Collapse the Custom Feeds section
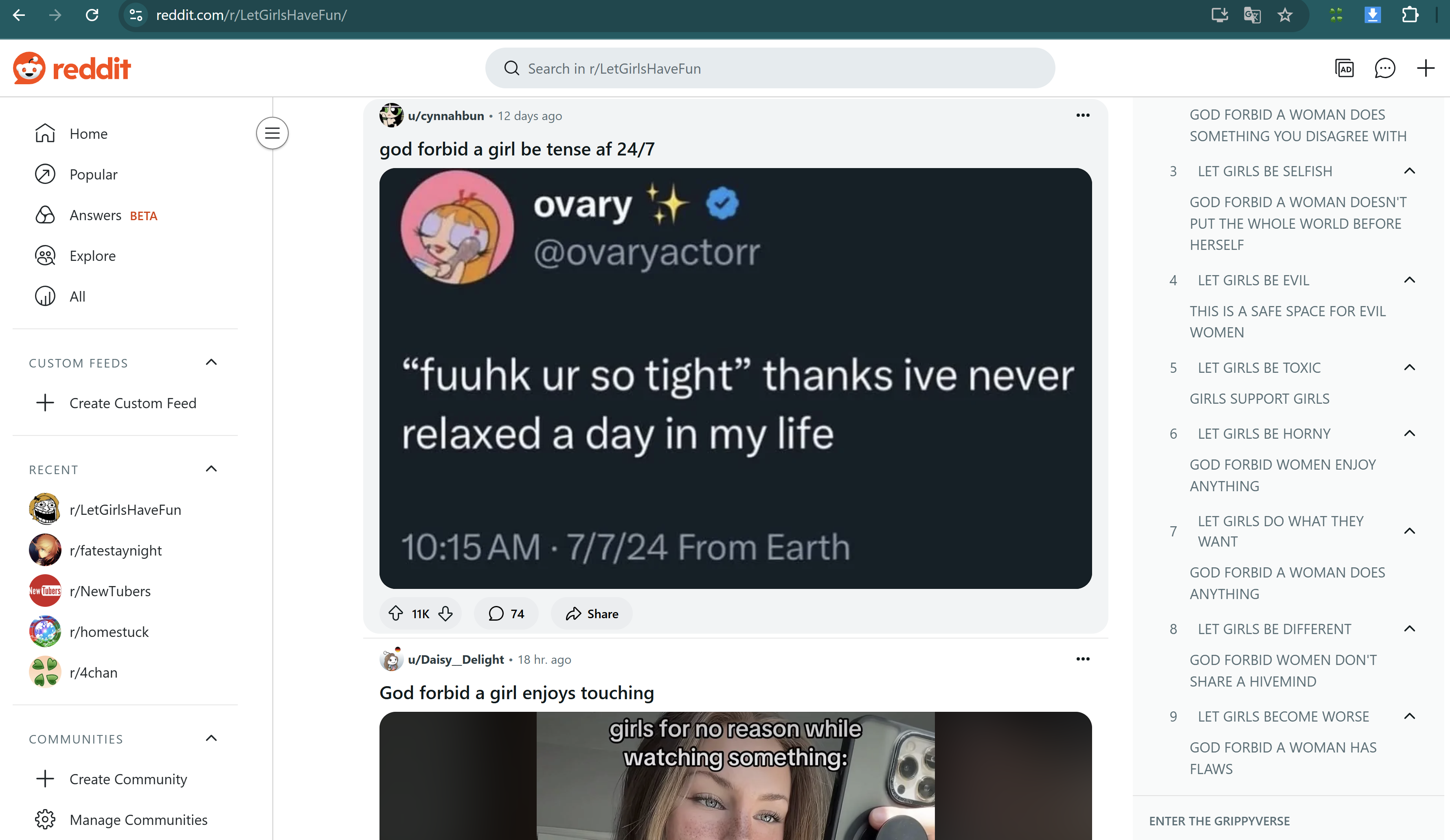Image resolution: width=1450 pixels, height=840 pixels. pyautogui.click(x=211, y=362)
